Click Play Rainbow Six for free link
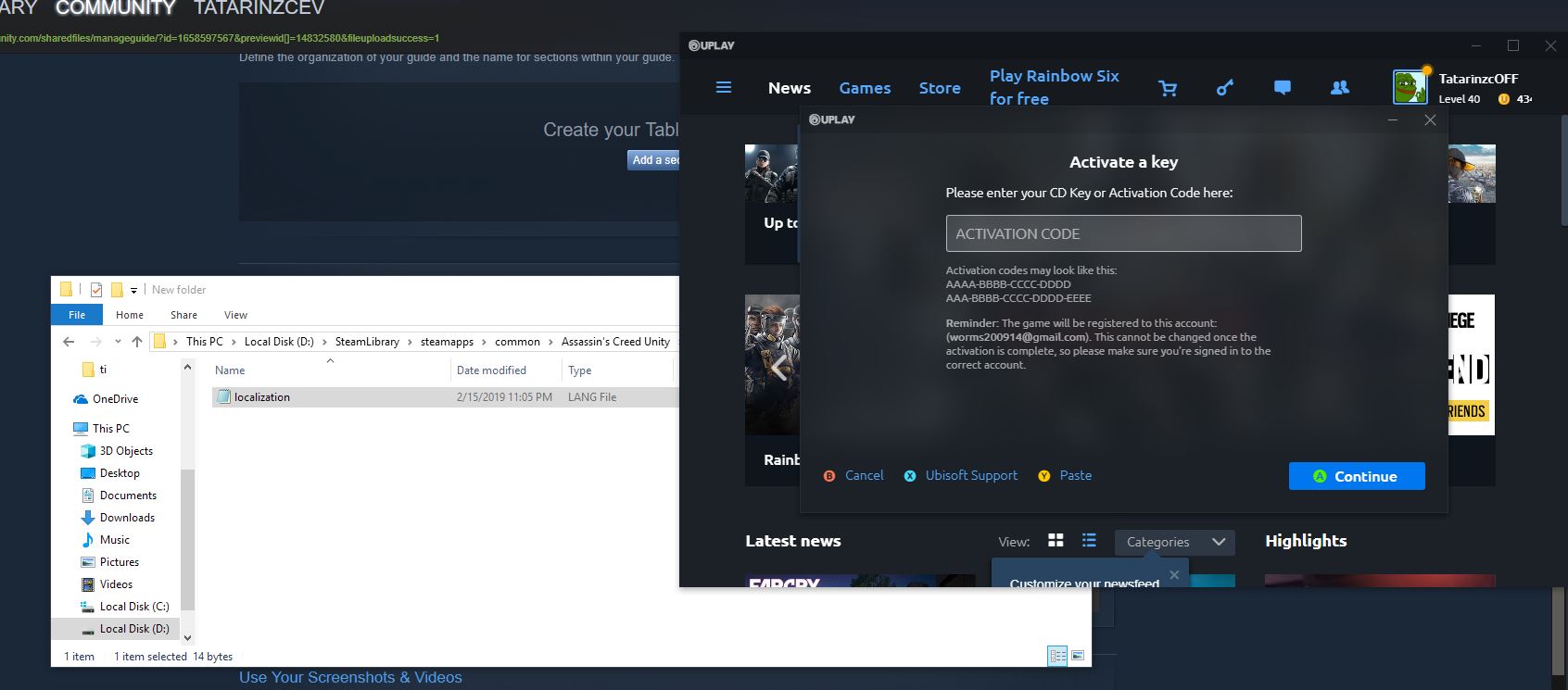This screenshot has width=1568, height=690. [x=1055, y=87]
